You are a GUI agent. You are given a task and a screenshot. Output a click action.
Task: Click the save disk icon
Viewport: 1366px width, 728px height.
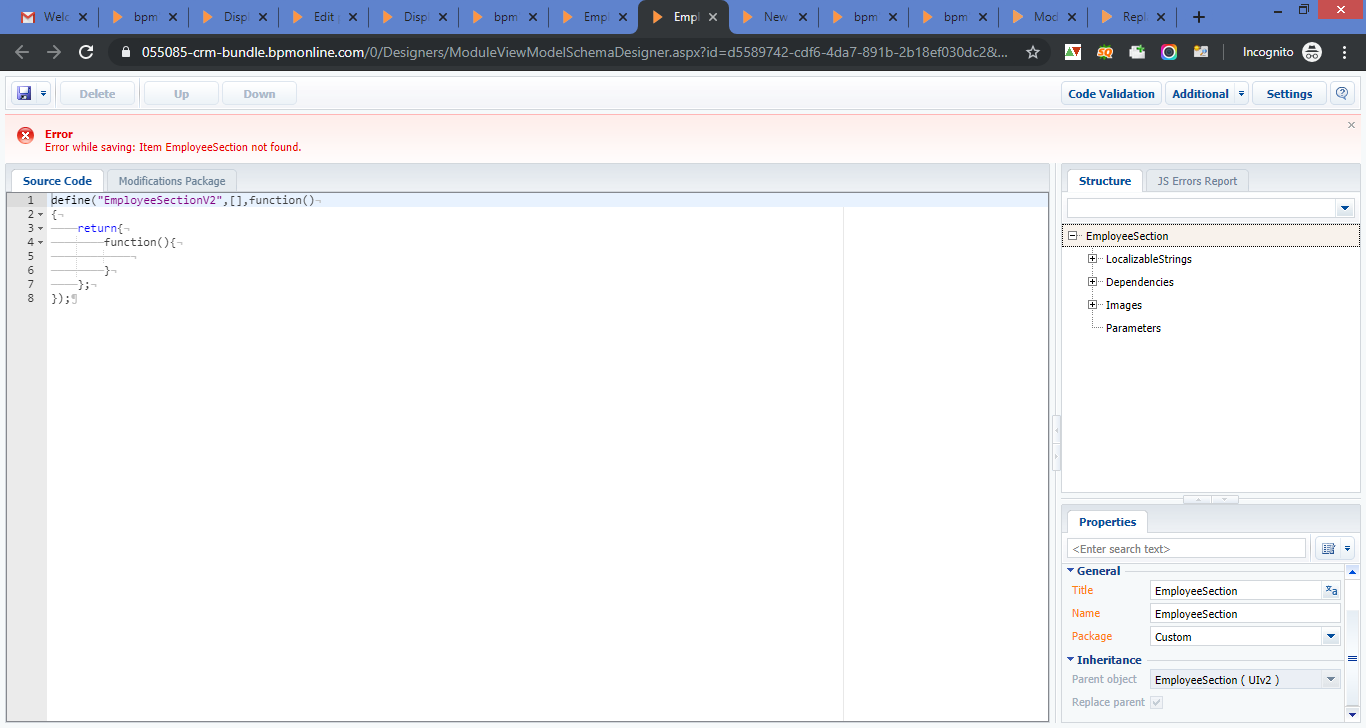point(24,93)
